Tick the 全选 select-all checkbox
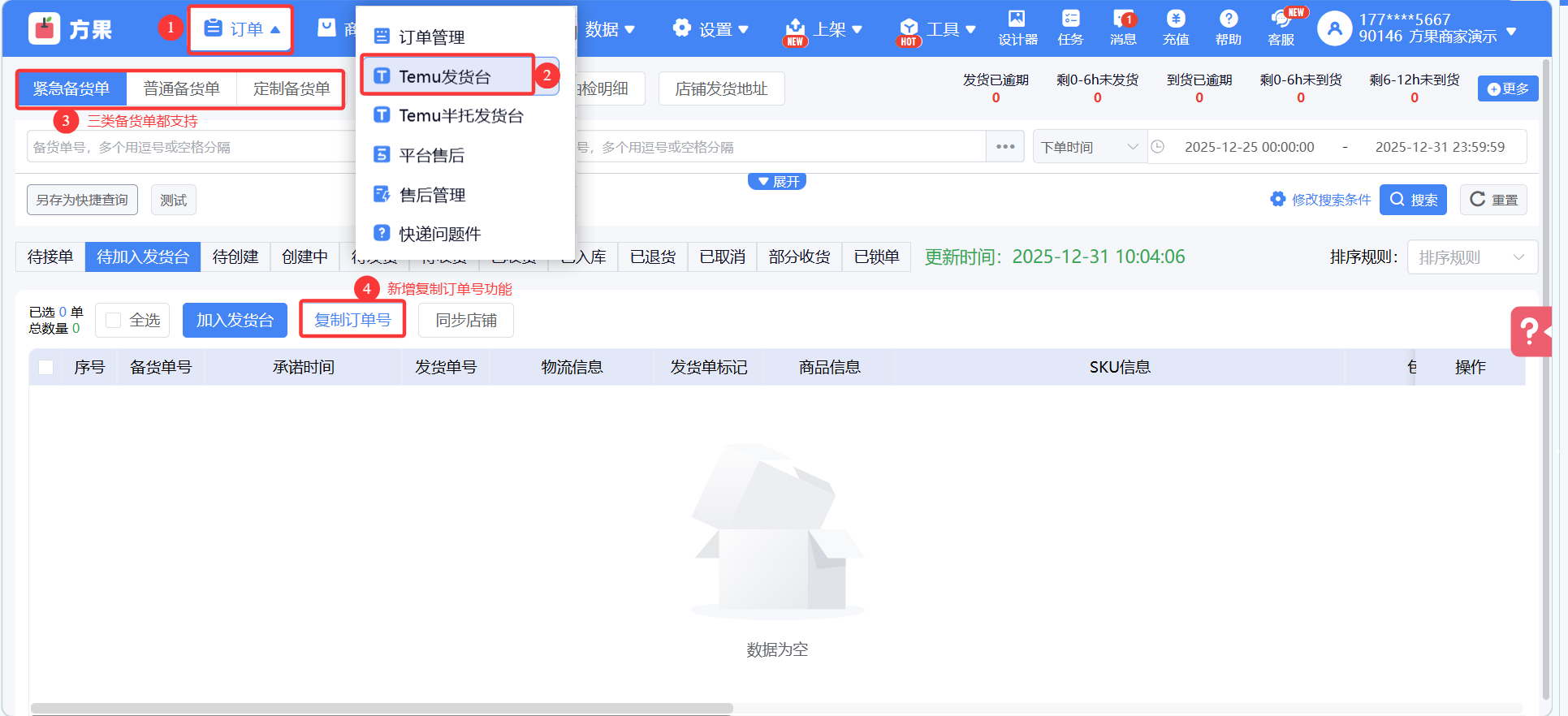This screenshot has width=1568, height=716. [x=114, y=321]
